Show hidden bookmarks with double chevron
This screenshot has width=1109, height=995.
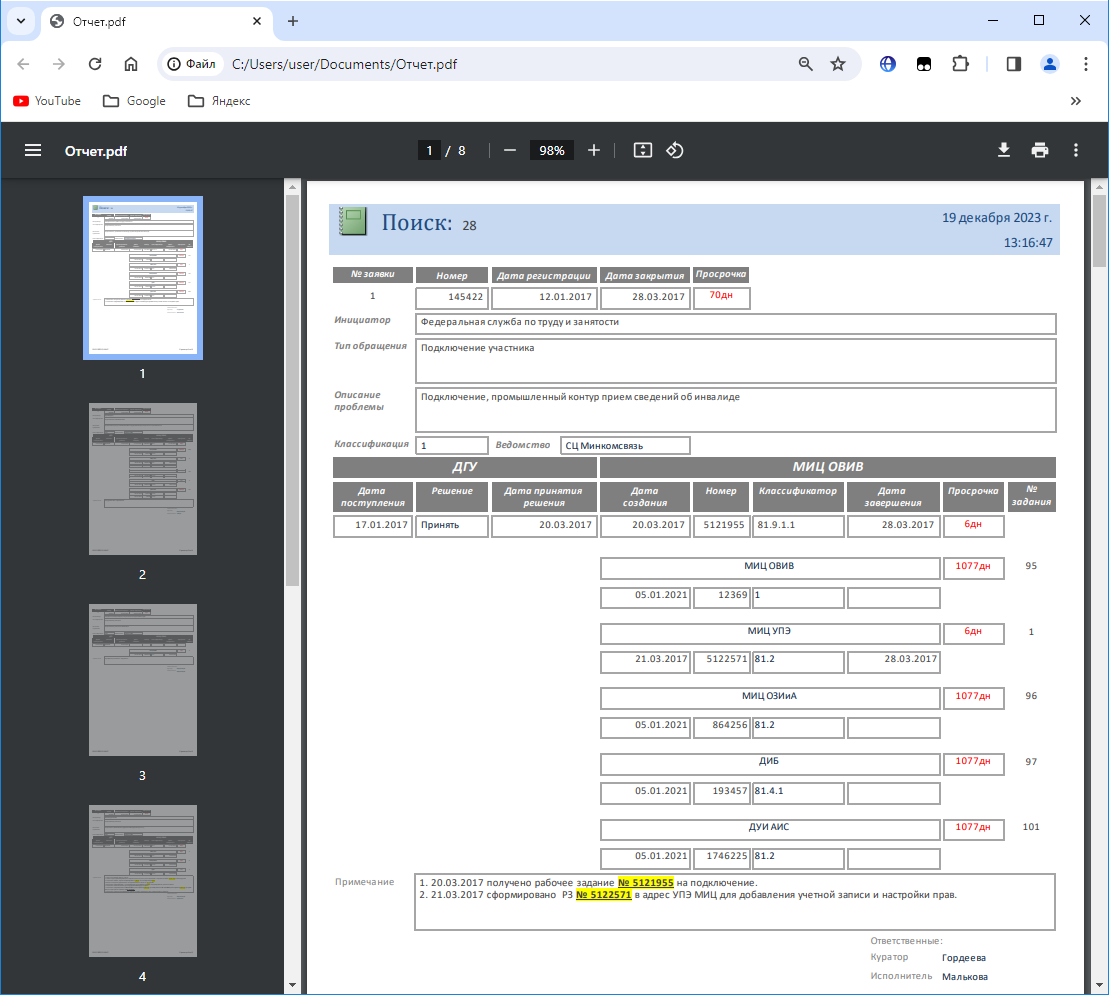(1076, 101)
